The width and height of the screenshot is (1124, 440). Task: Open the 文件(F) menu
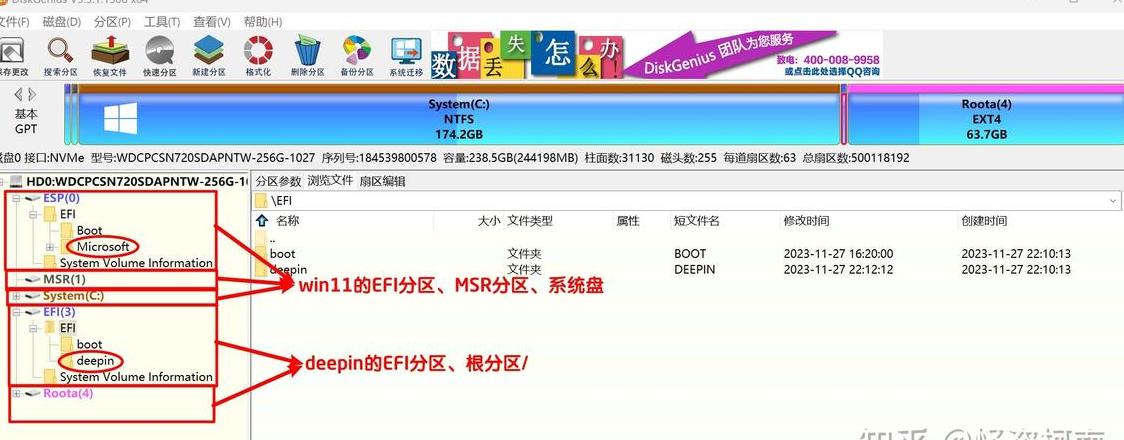pyautogui.click(x=14, y=22)
